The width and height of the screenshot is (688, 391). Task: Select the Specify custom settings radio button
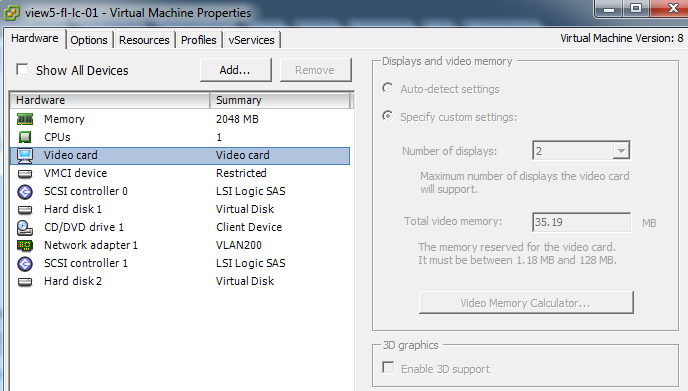tap(387, 116)
